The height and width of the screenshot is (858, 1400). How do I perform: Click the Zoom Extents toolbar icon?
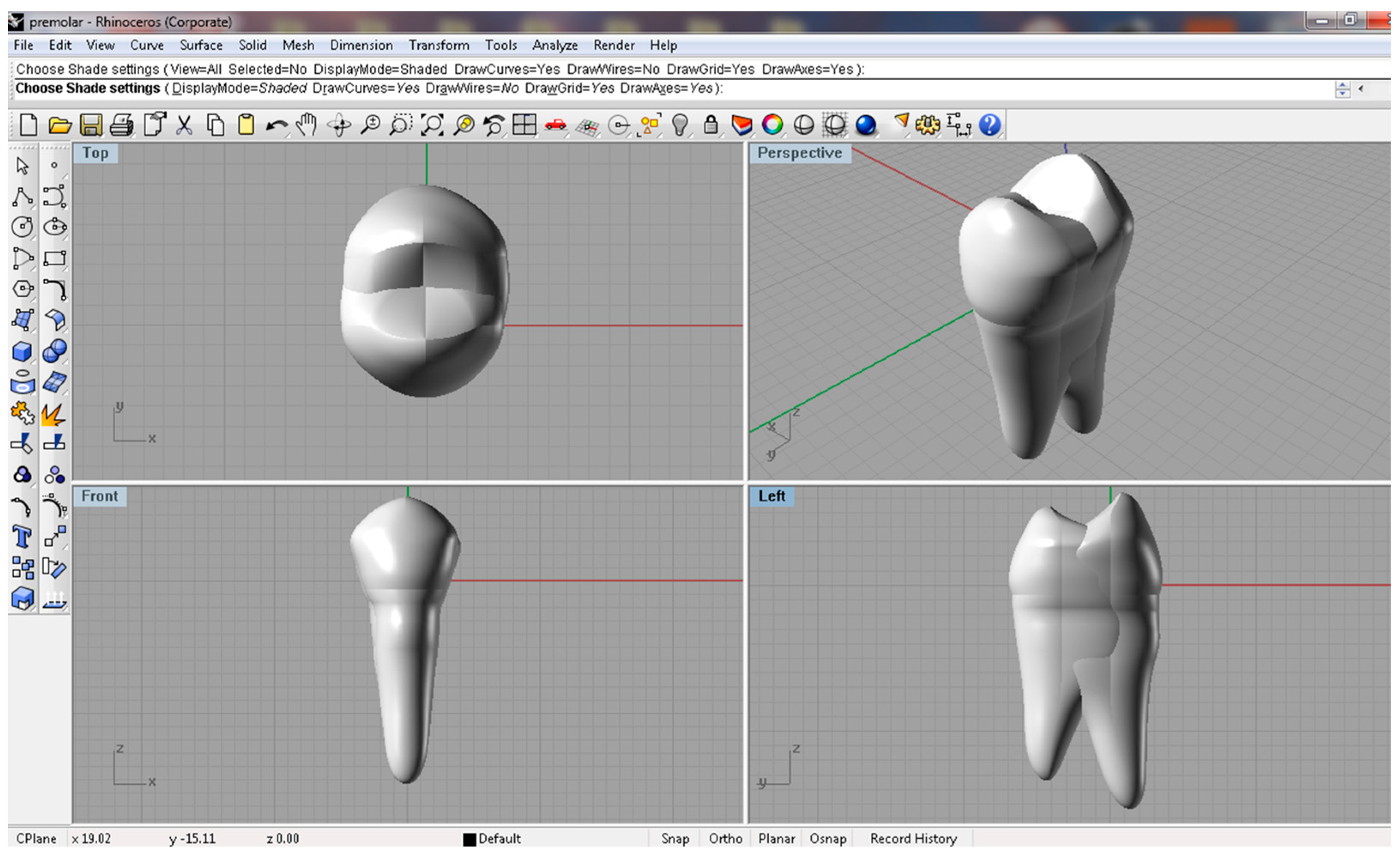pyautogui.click(x=432, y=124)
